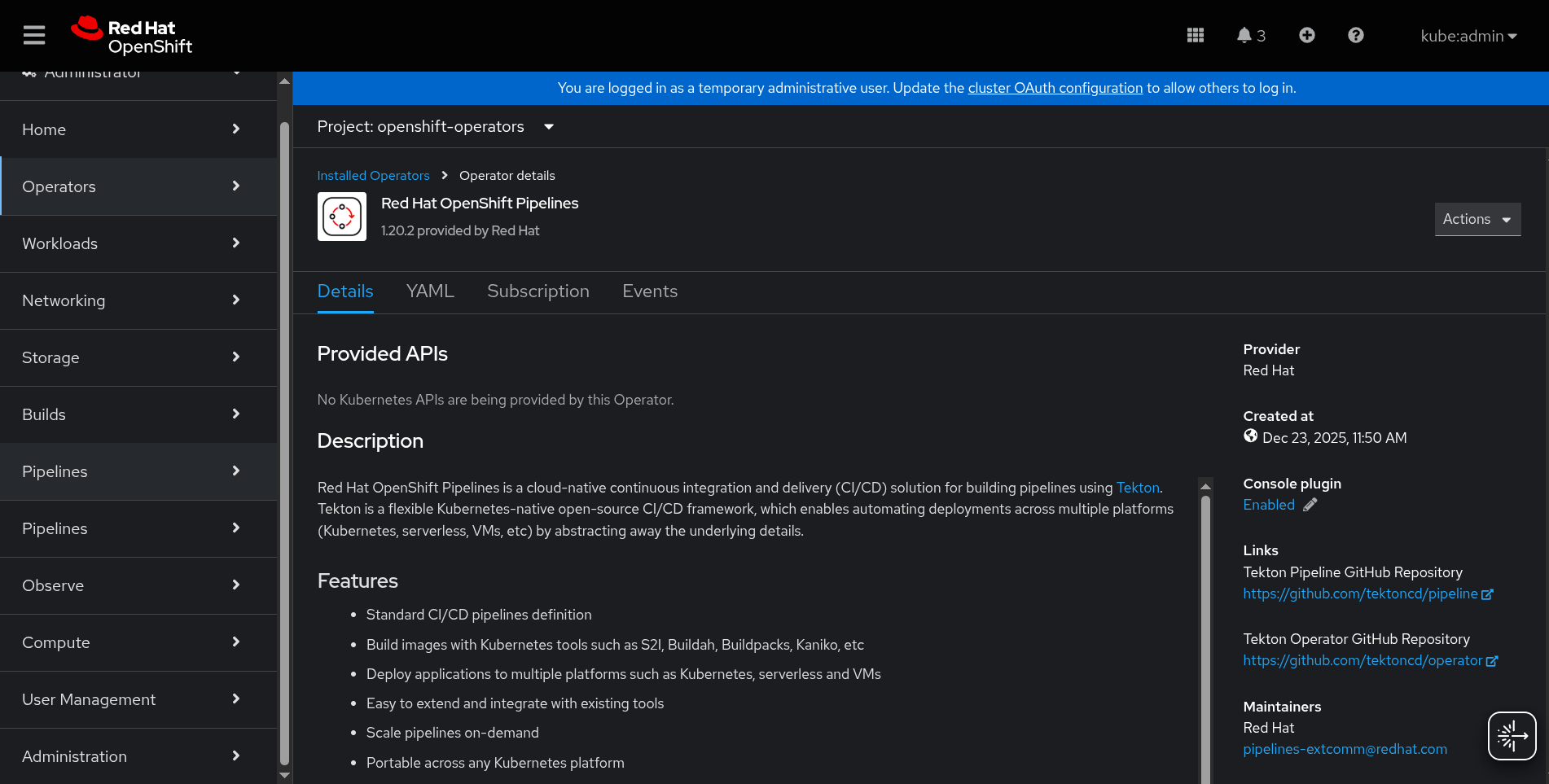This screenshot has width=1549, height=784.
Task: Open the Actions dropdown
Action: (x=1477, y=219)
